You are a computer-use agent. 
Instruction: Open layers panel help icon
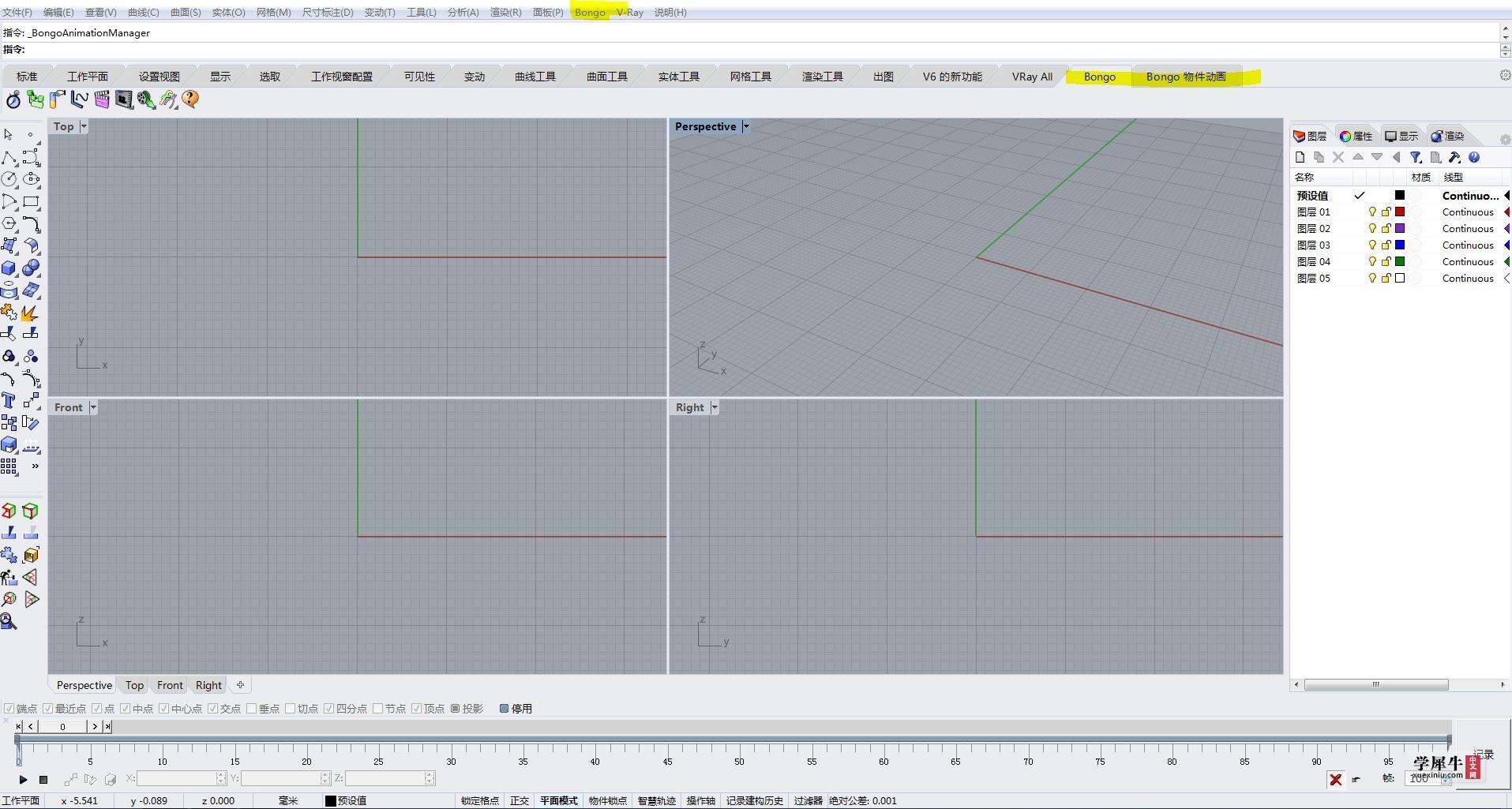click(1474, 157)
